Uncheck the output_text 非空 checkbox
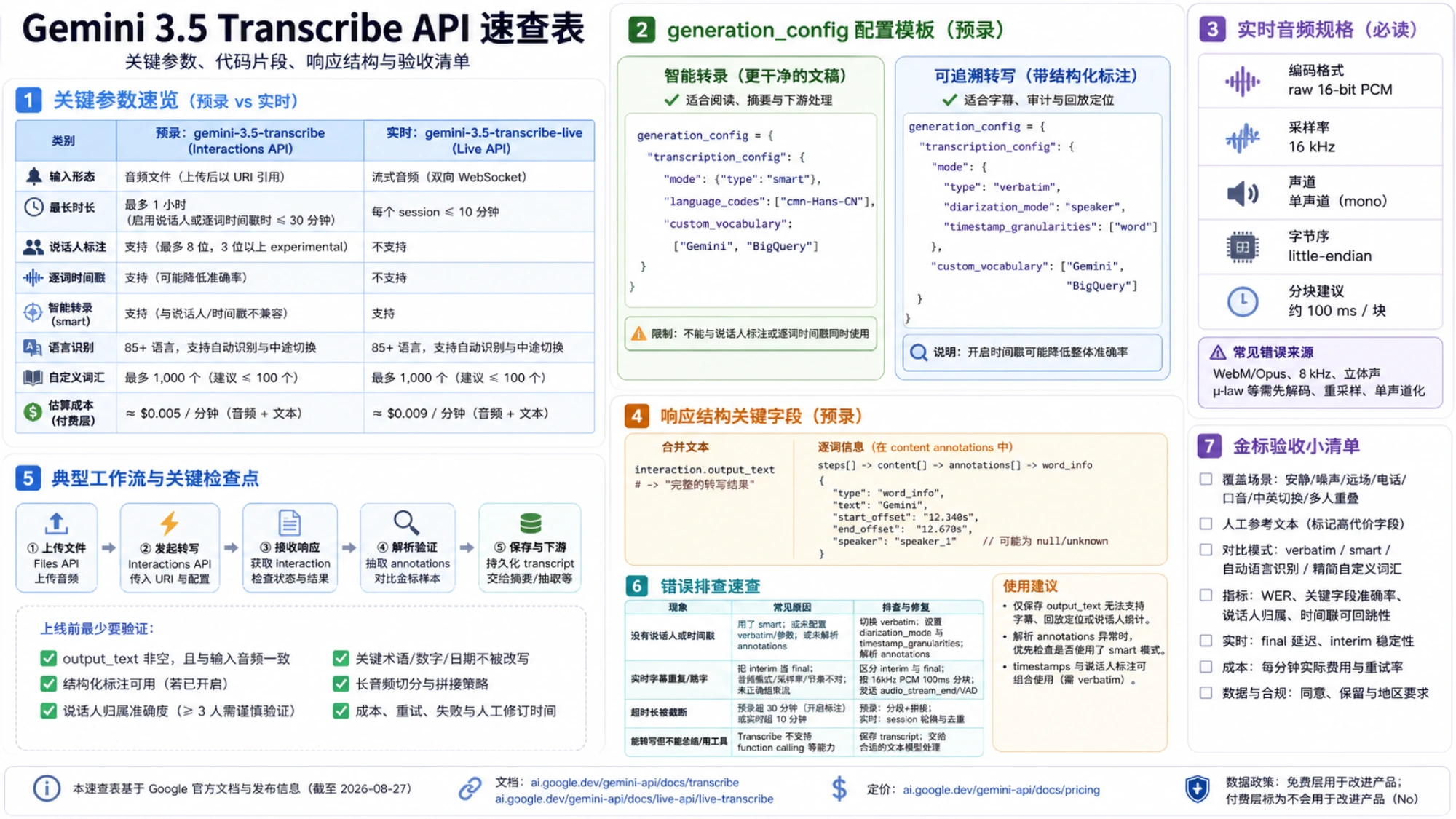 49,659
